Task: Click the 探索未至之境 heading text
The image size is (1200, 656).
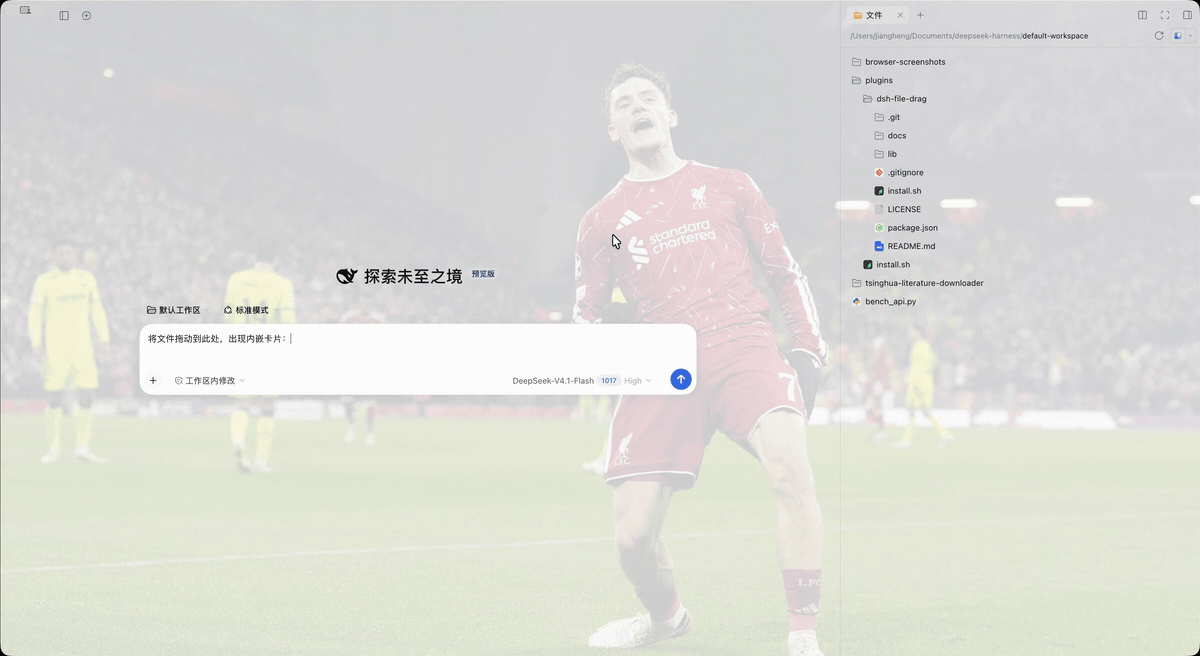Action: coord(413,277)
